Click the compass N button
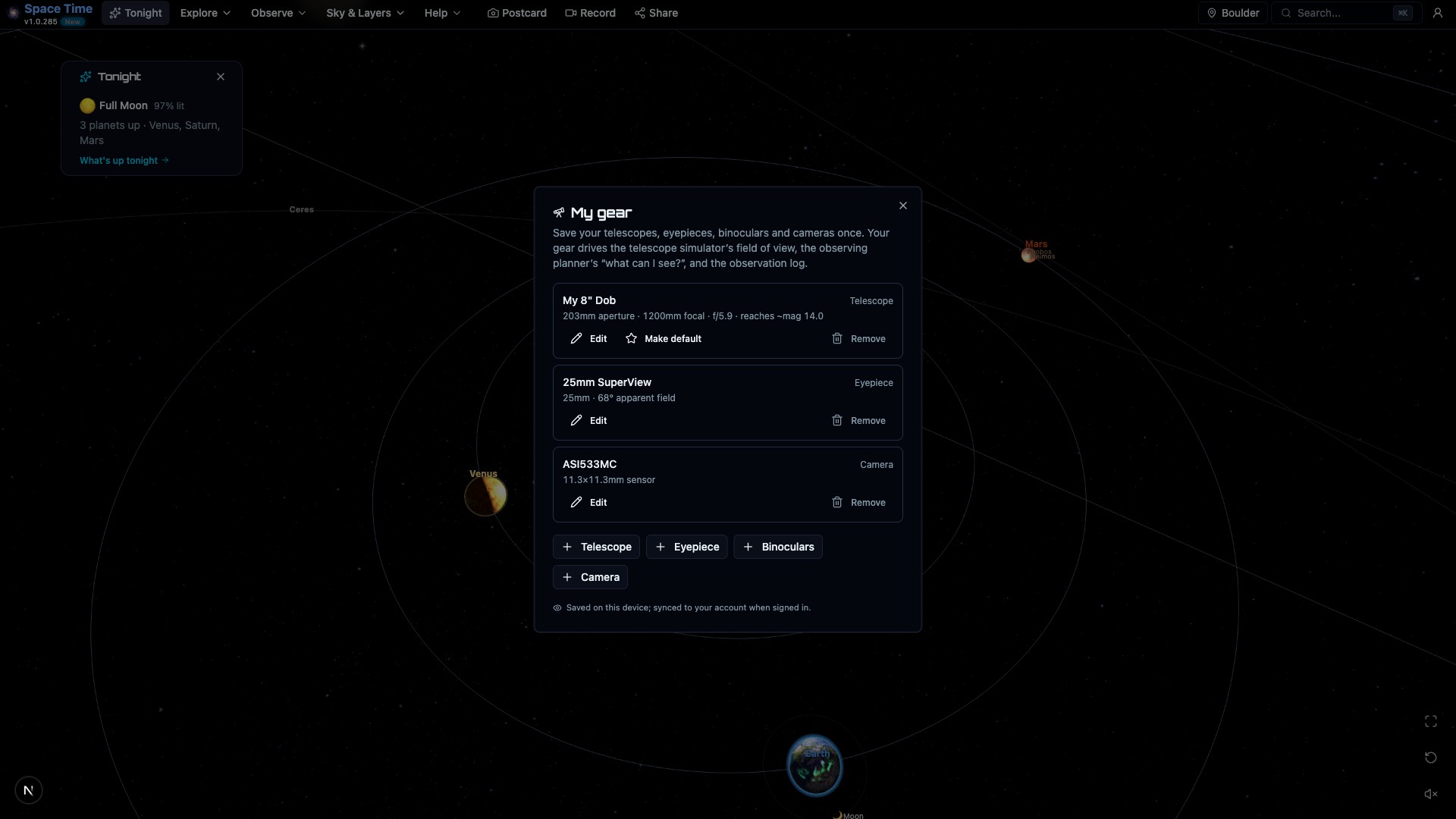 pos(29,790)
